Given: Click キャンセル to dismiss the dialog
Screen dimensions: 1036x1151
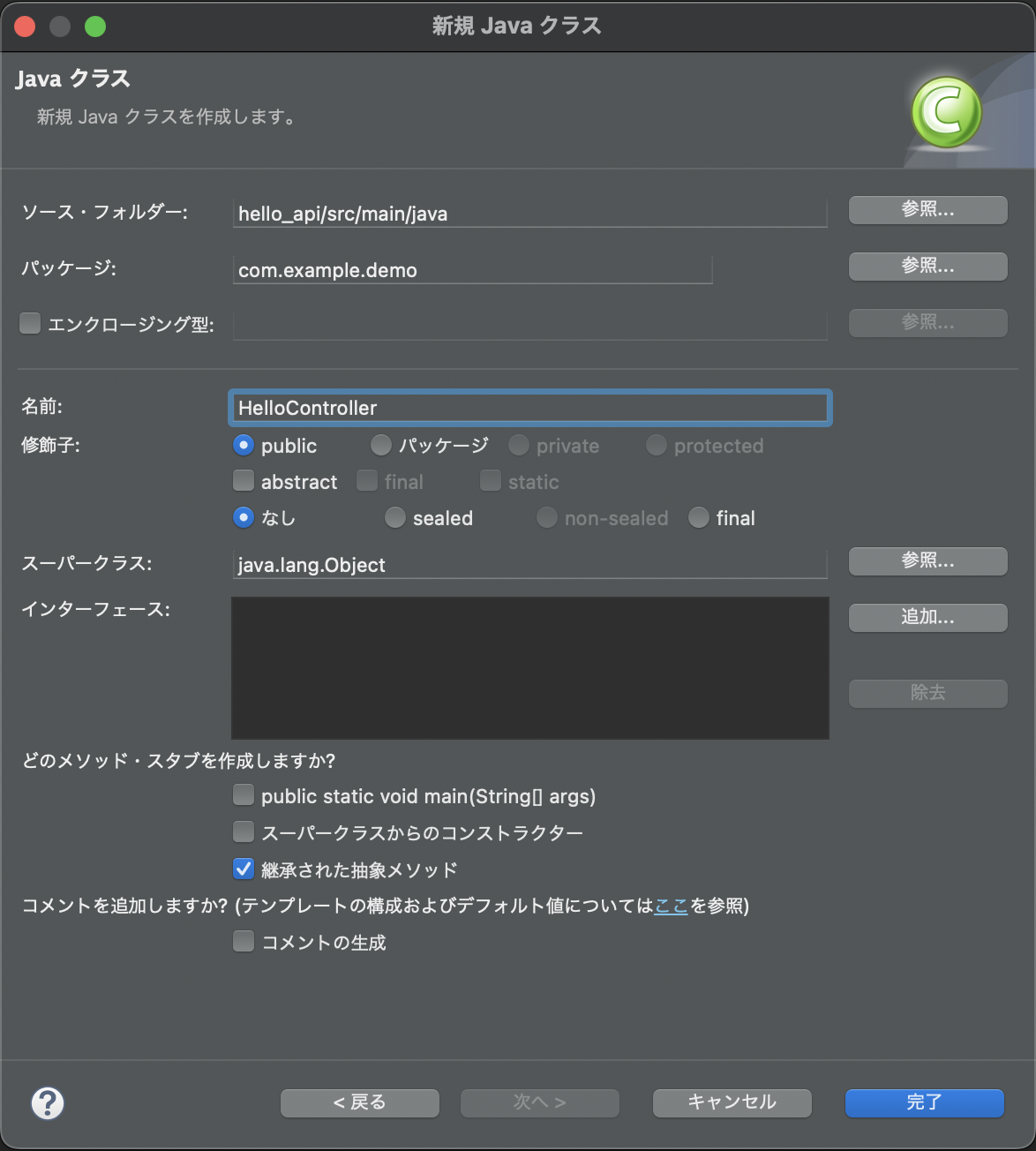Looking at the screenshot, I should point(731,1102).
